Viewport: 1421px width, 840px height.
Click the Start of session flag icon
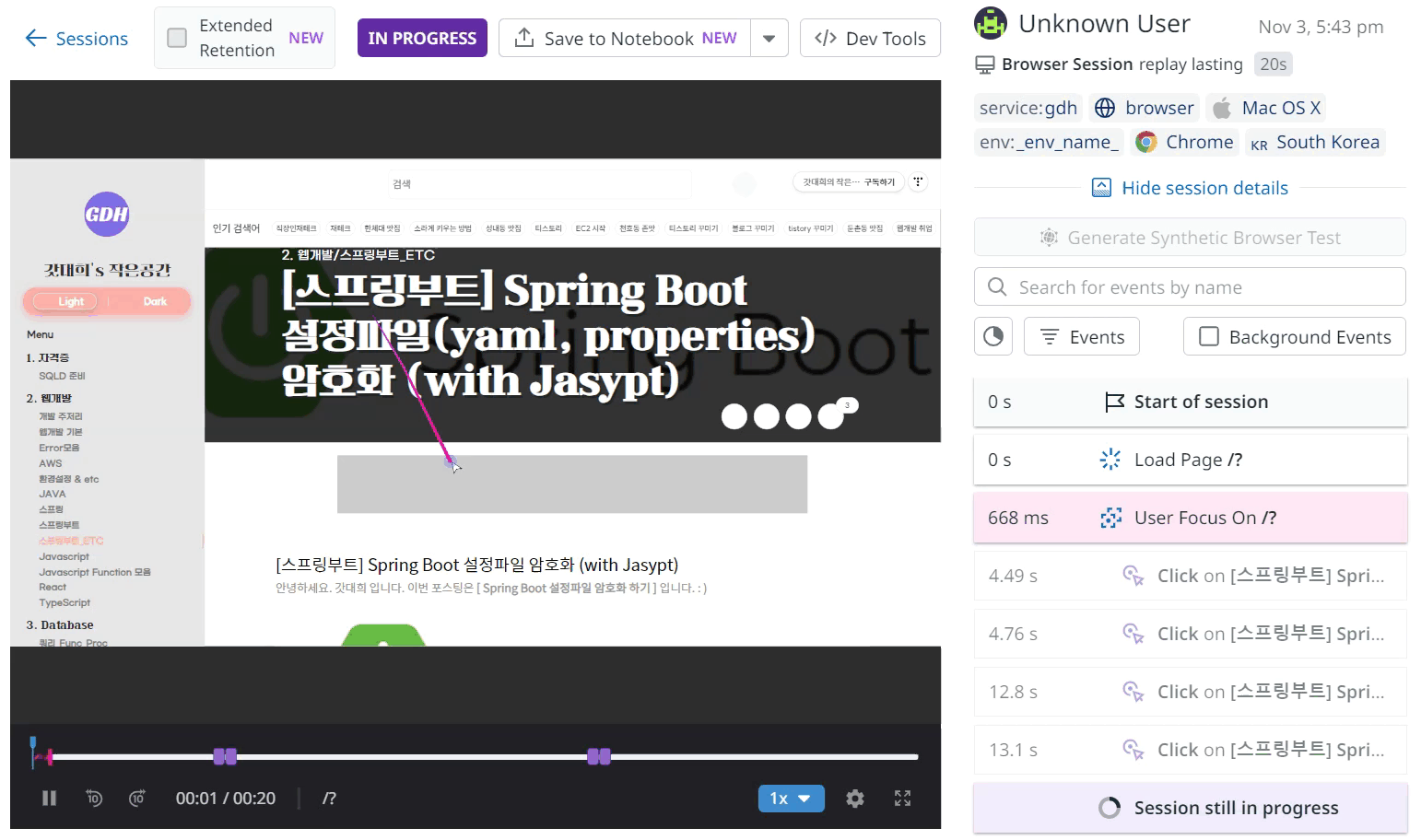click(1114, 402)
